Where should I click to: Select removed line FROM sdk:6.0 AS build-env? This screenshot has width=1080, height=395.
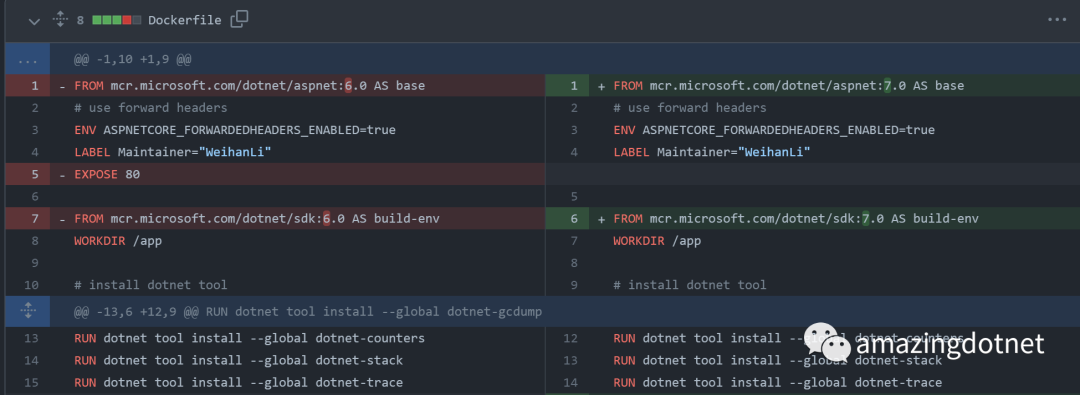pyautogui.click(x=257, y=219)
